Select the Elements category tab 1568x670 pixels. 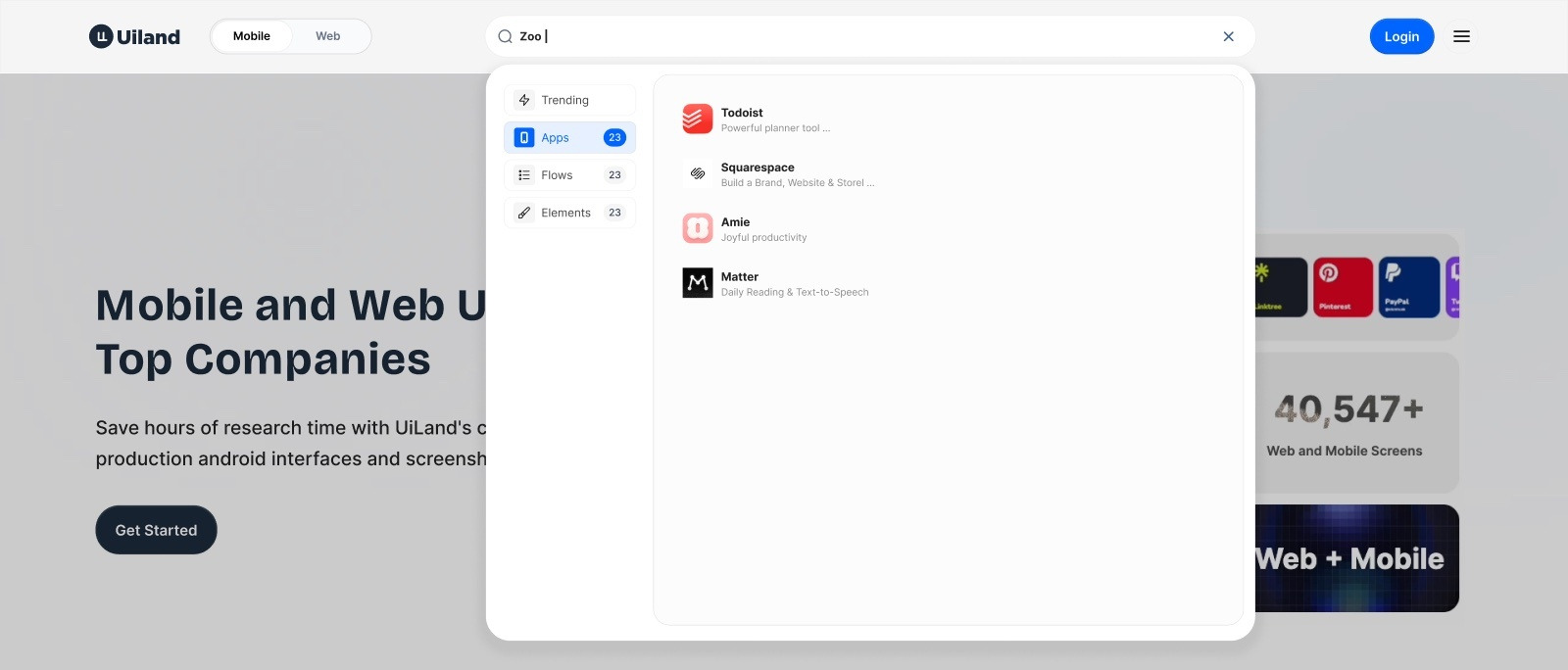(x=569, y=213)
